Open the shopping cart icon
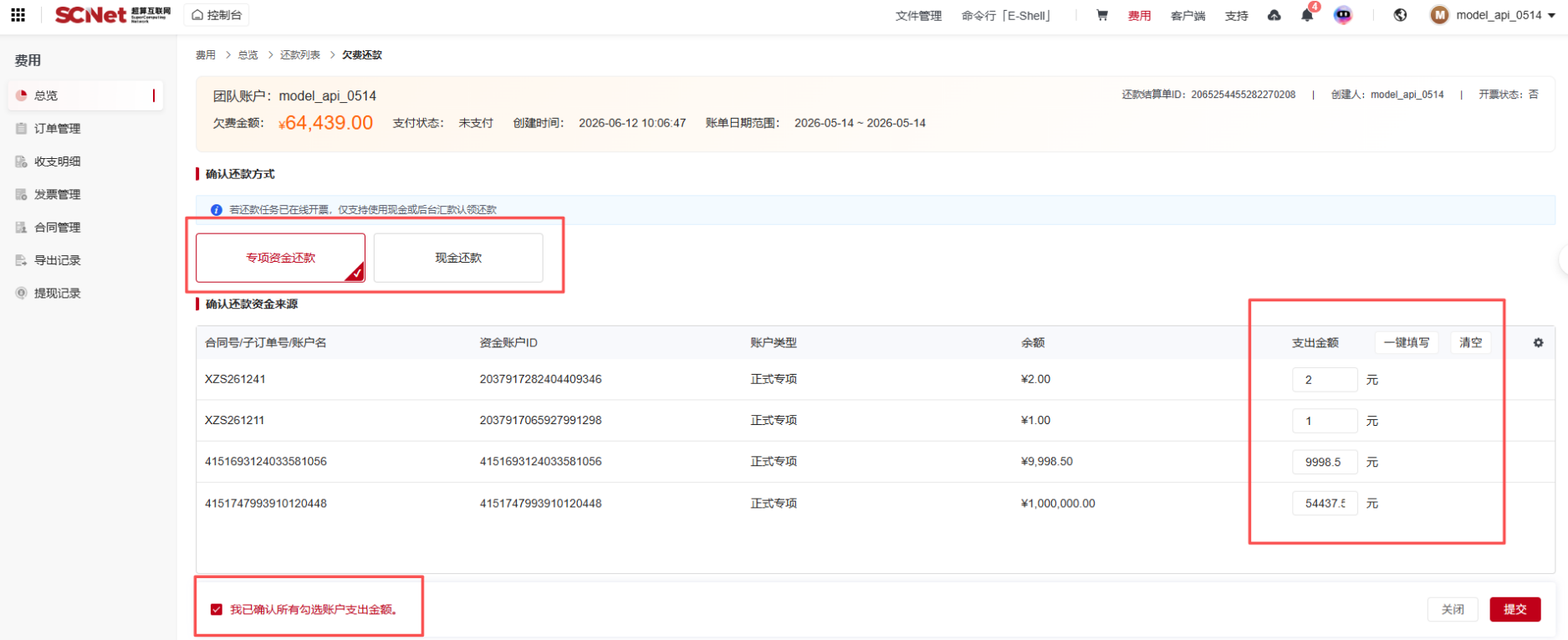This screenshot has width=1568, height=640. tap(1102, 15)
